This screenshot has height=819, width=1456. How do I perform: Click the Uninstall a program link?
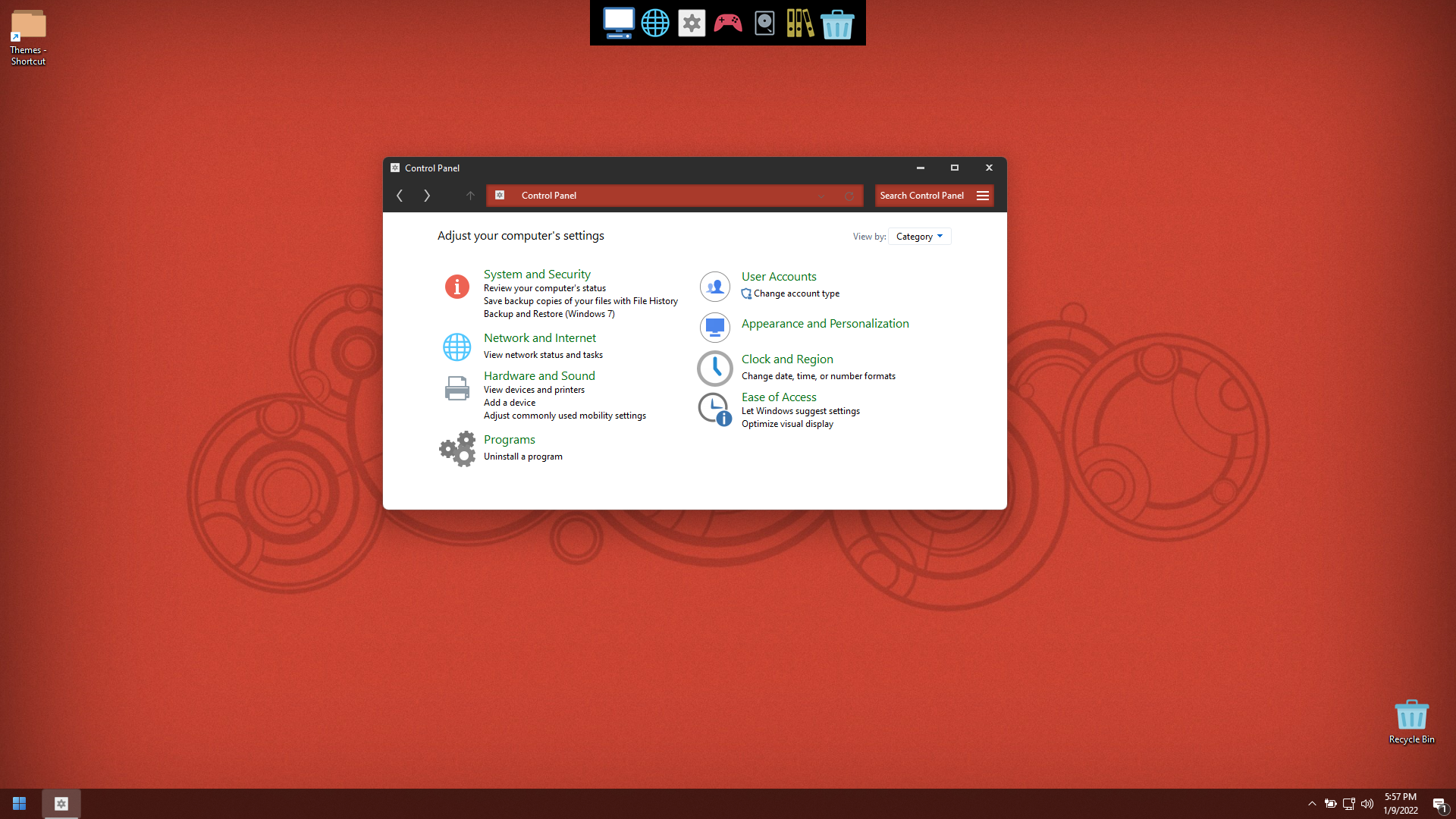pos(522,457)
